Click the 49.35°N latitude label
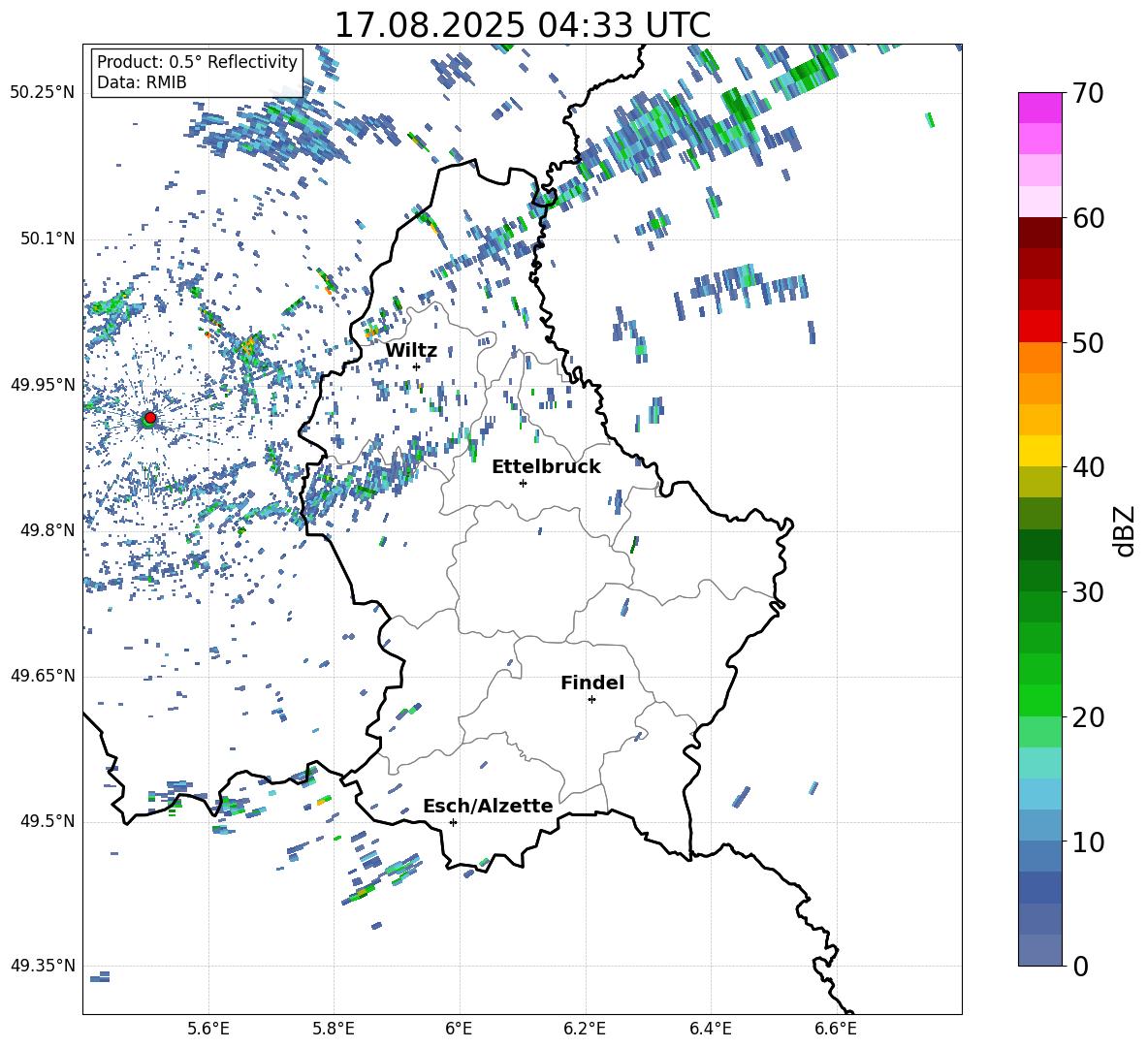This screenshot has width=1148, height=1048. pos(43,966)
